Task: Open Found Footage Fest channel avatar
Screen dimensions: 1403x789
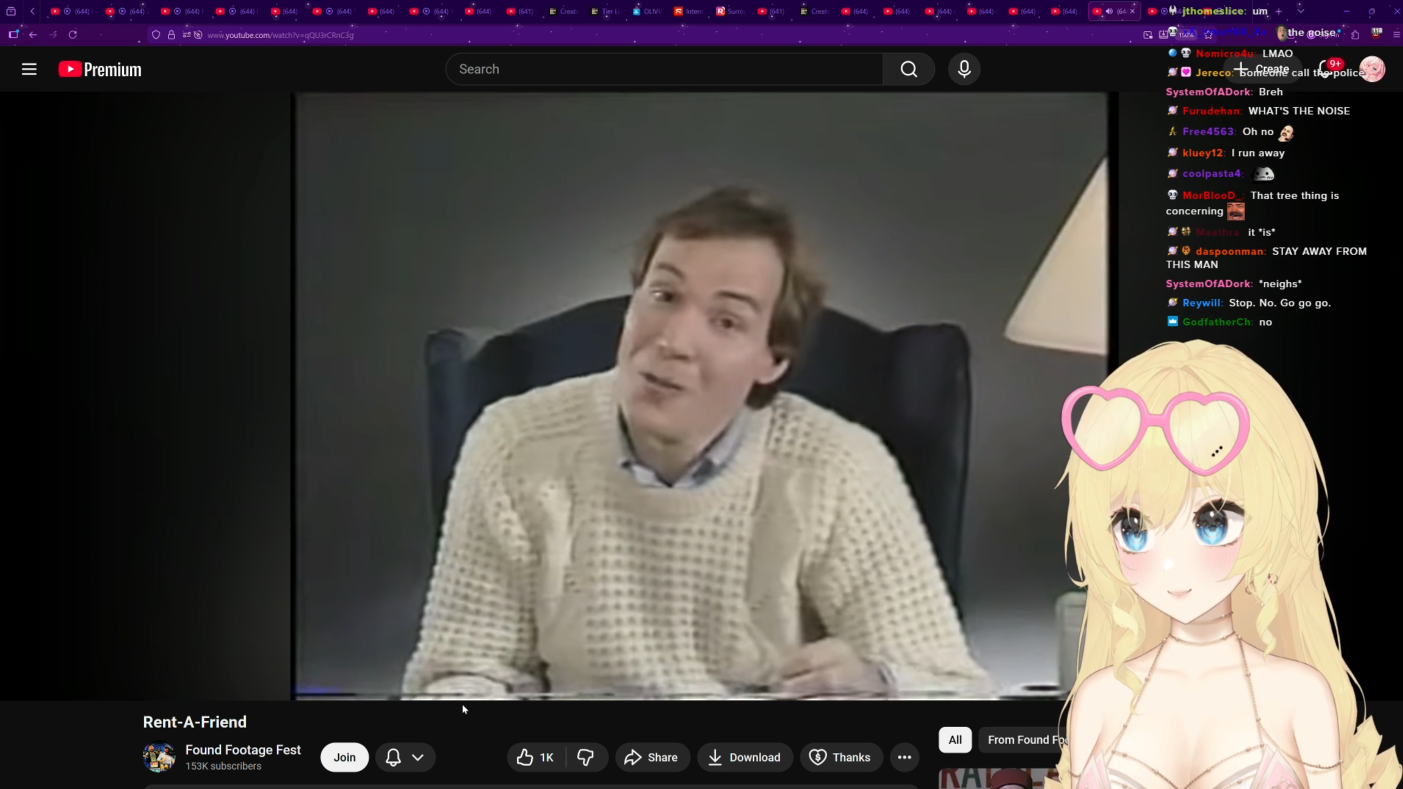Action: pyautogui.click(x=159, y=757)
